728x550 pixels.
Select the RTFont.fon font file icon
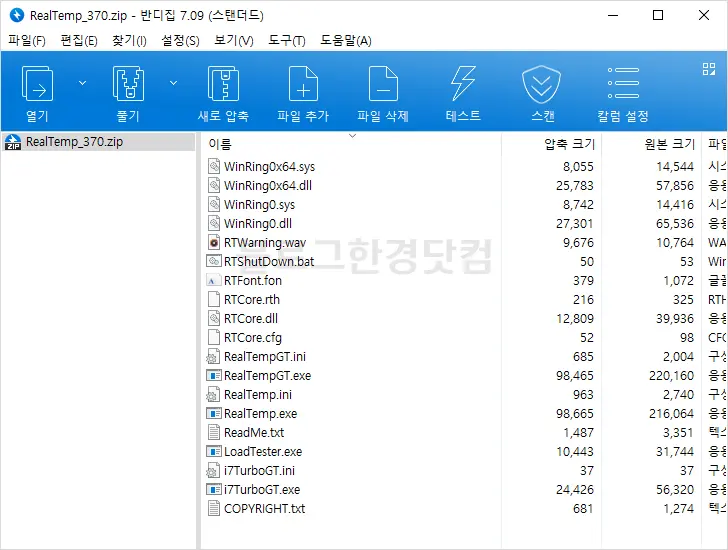click(x=214, y=280)
